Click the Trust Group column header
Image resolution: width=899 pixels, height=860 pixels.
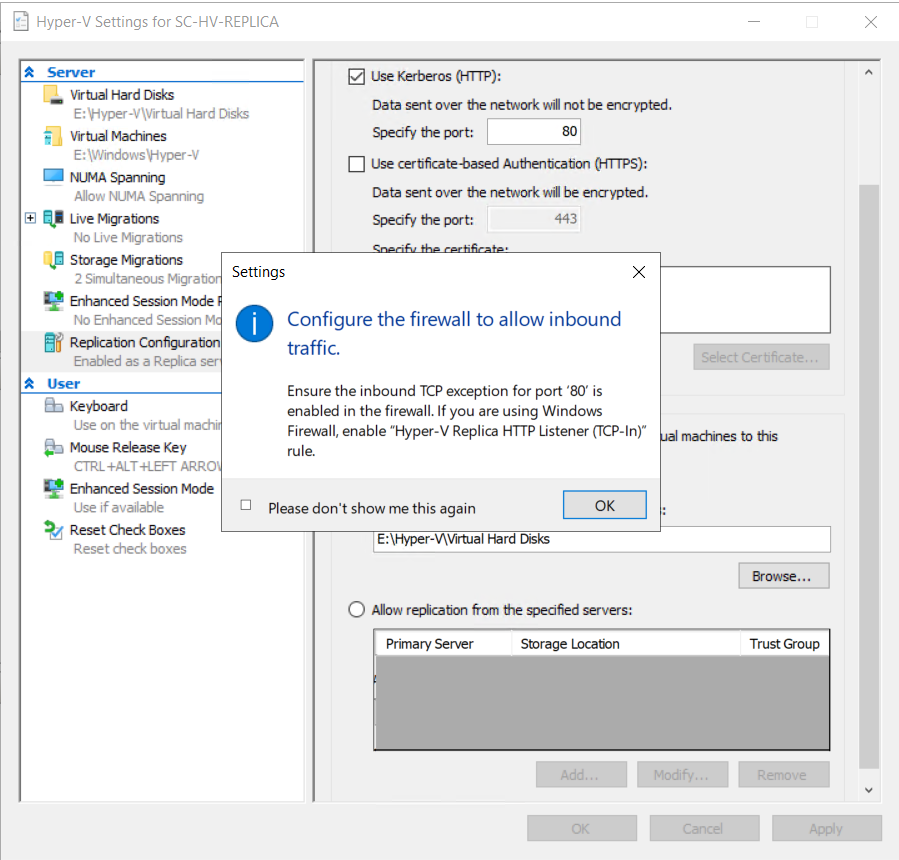784,644
